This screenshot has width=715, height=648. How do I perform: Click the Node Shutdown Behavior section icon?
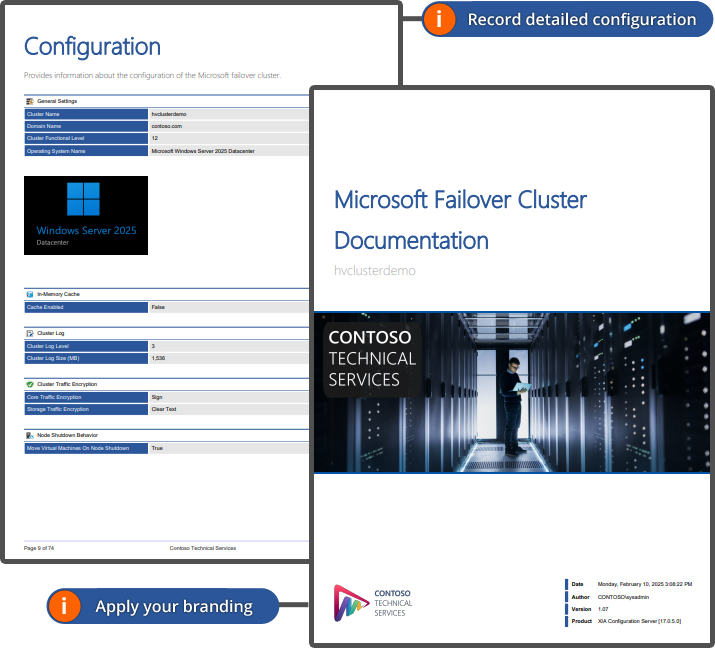click(30, 435)
